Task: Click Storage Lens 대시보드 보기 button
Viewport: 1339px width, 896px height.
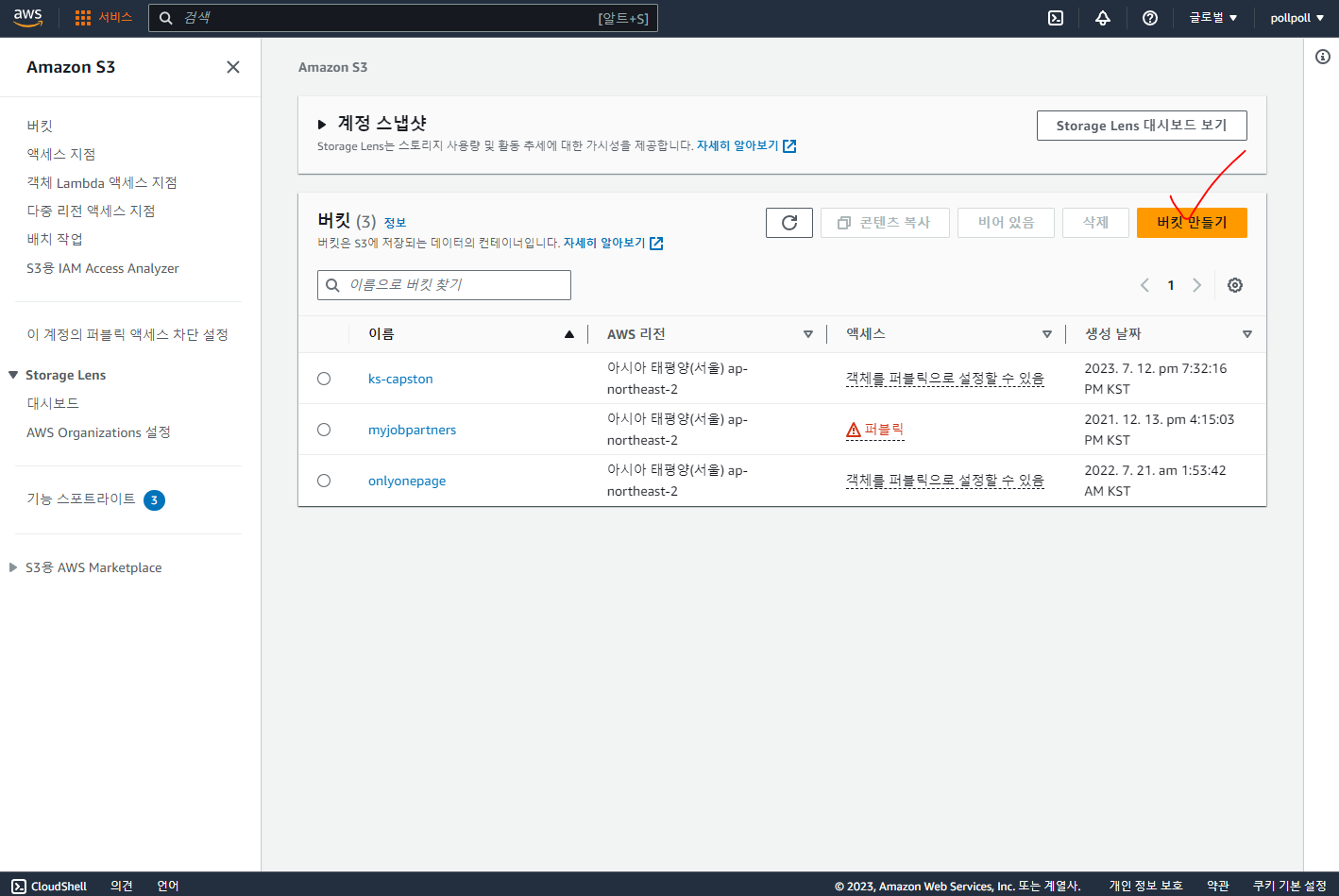Action: pyautogui.click(x=1142, y=126)
